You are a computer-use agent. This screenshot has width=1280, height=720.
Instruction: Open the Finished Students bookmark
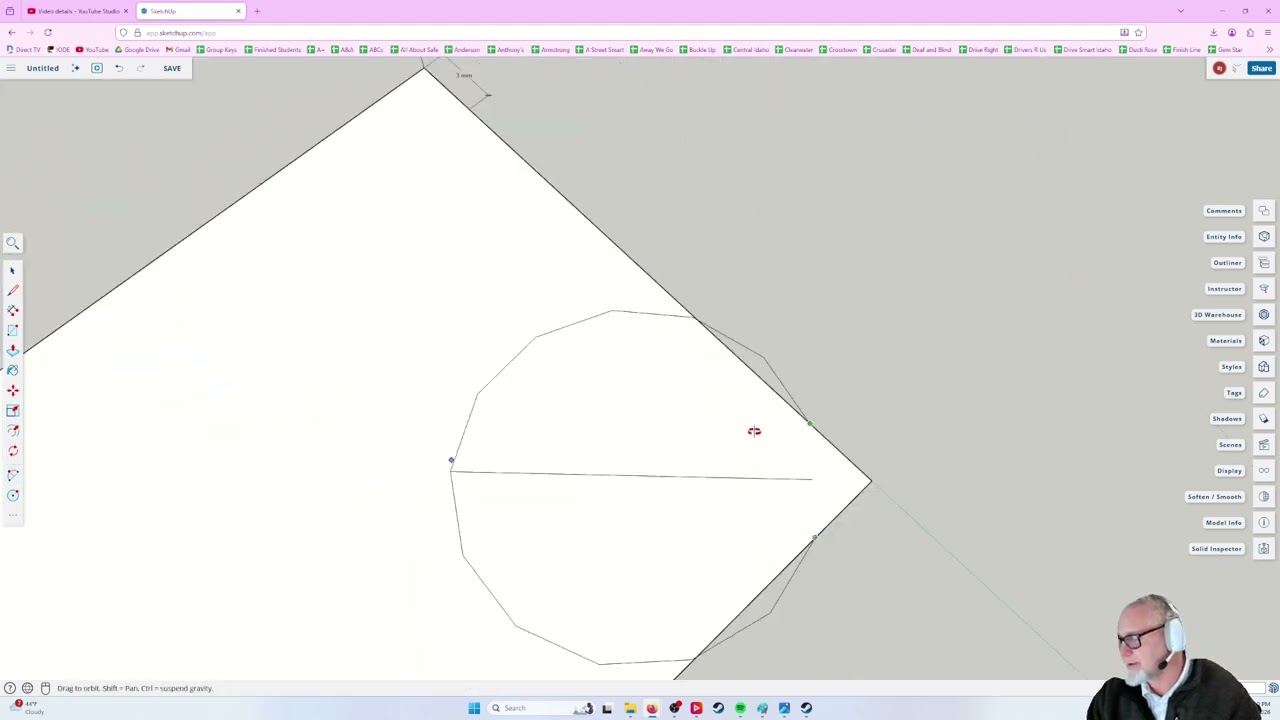[273, 50]
